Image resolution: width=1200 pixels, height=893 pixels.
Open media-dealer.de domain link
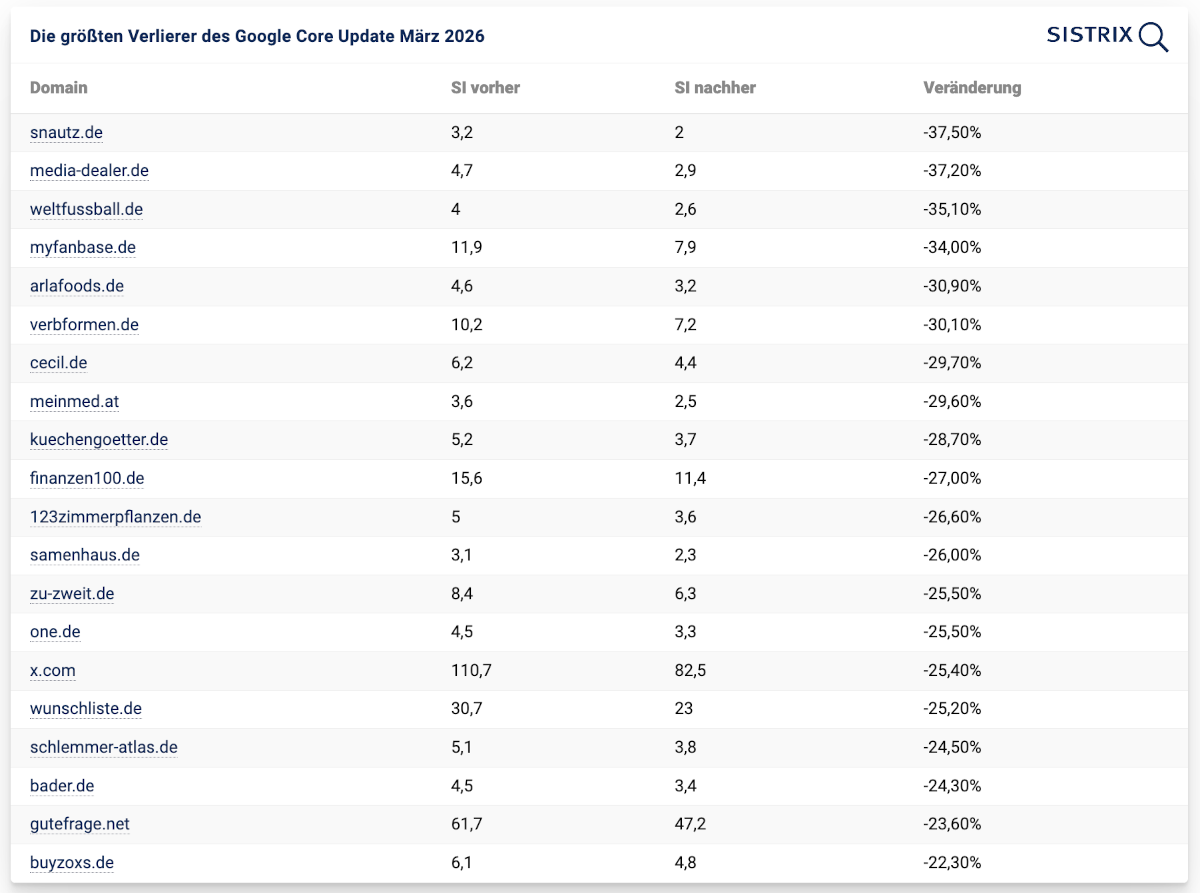[x=89, y=171]
